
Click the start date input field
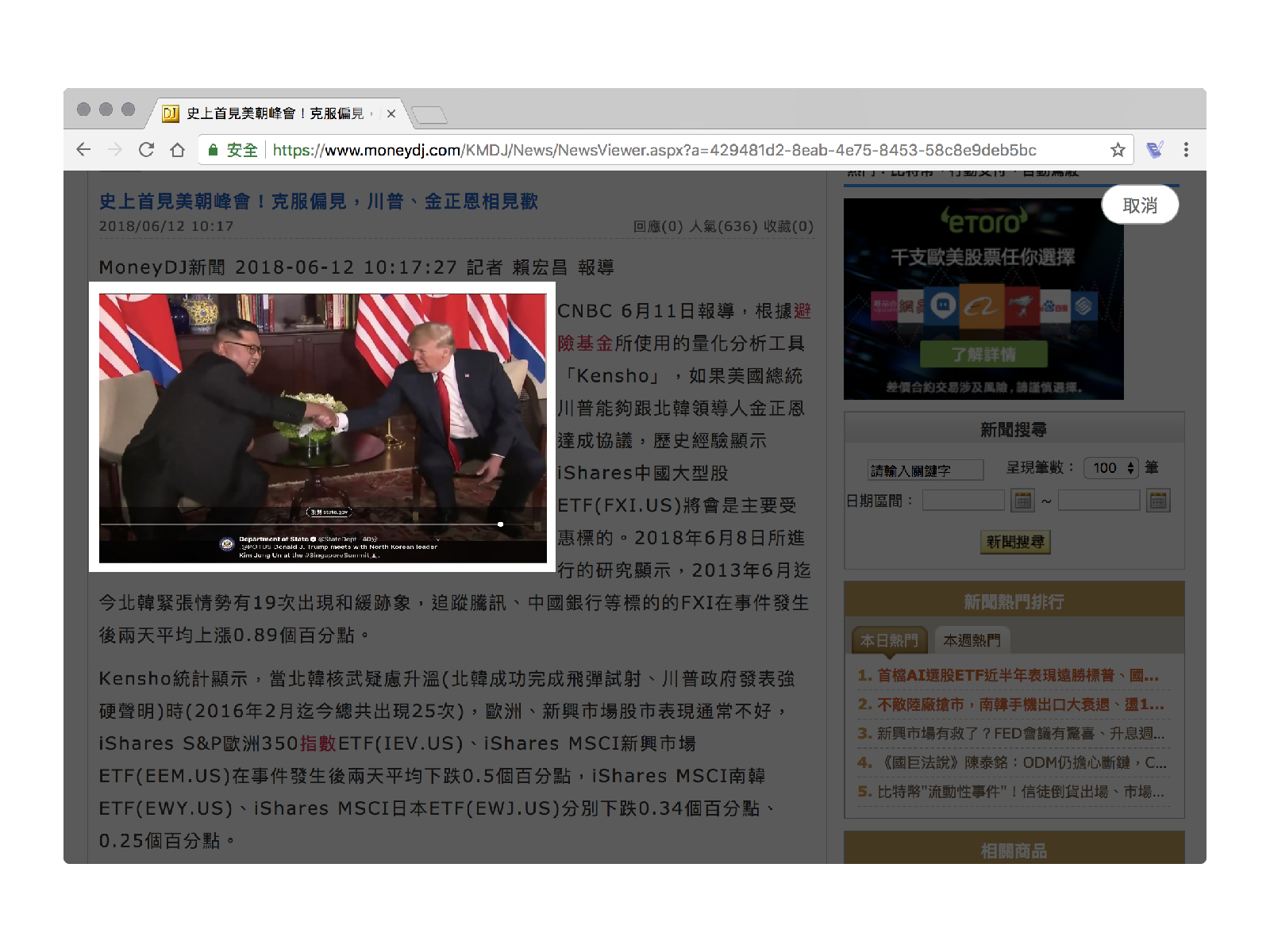964,501
